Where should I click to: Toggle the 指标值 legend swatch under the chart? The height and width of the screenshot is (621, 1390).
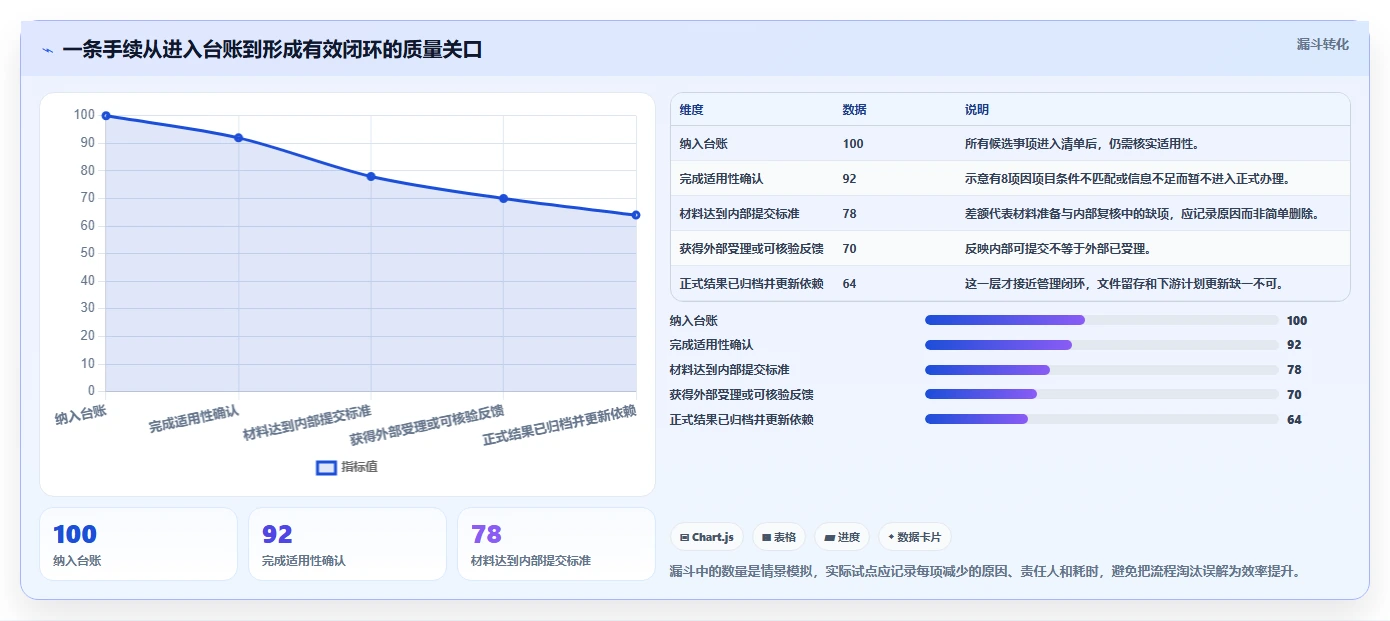pyautogui.click(x=326, y=467)
